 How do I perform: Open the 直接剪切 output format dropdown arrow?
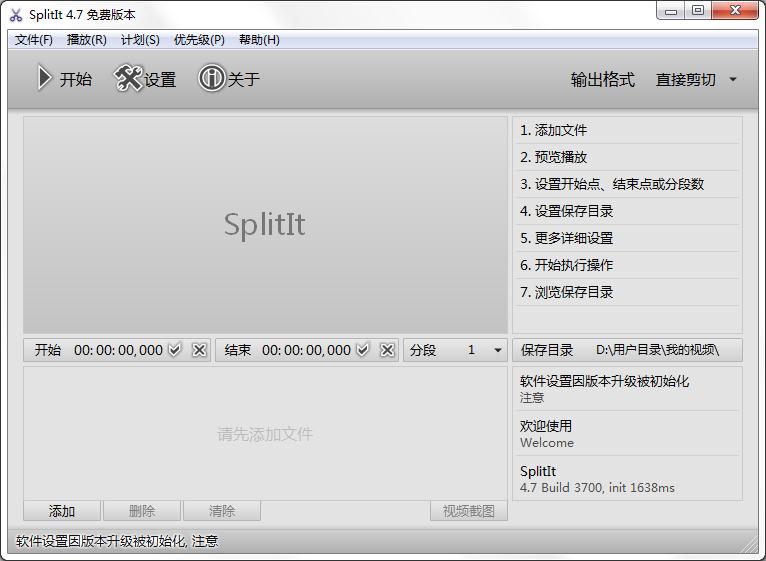(x=733, y=80)
